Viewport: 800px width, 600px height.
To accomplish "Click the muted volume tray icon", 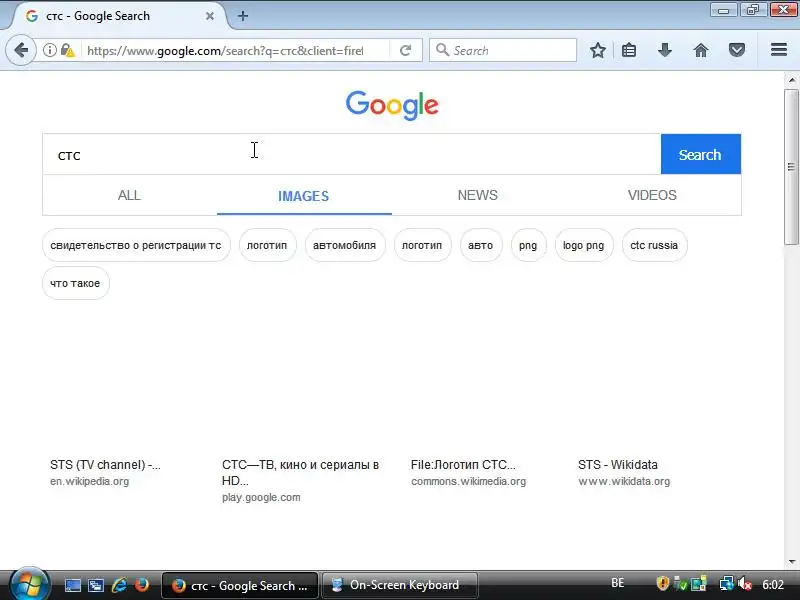I will point(745,583).
